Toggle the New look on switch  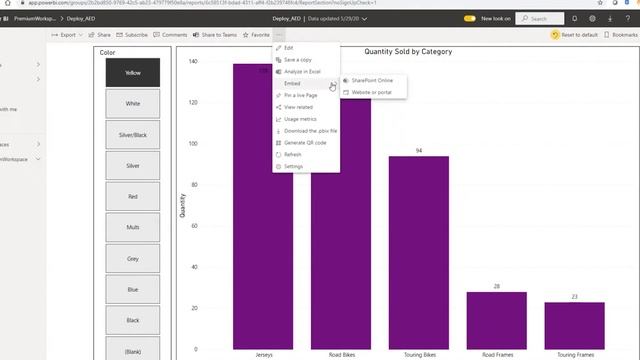469,19
